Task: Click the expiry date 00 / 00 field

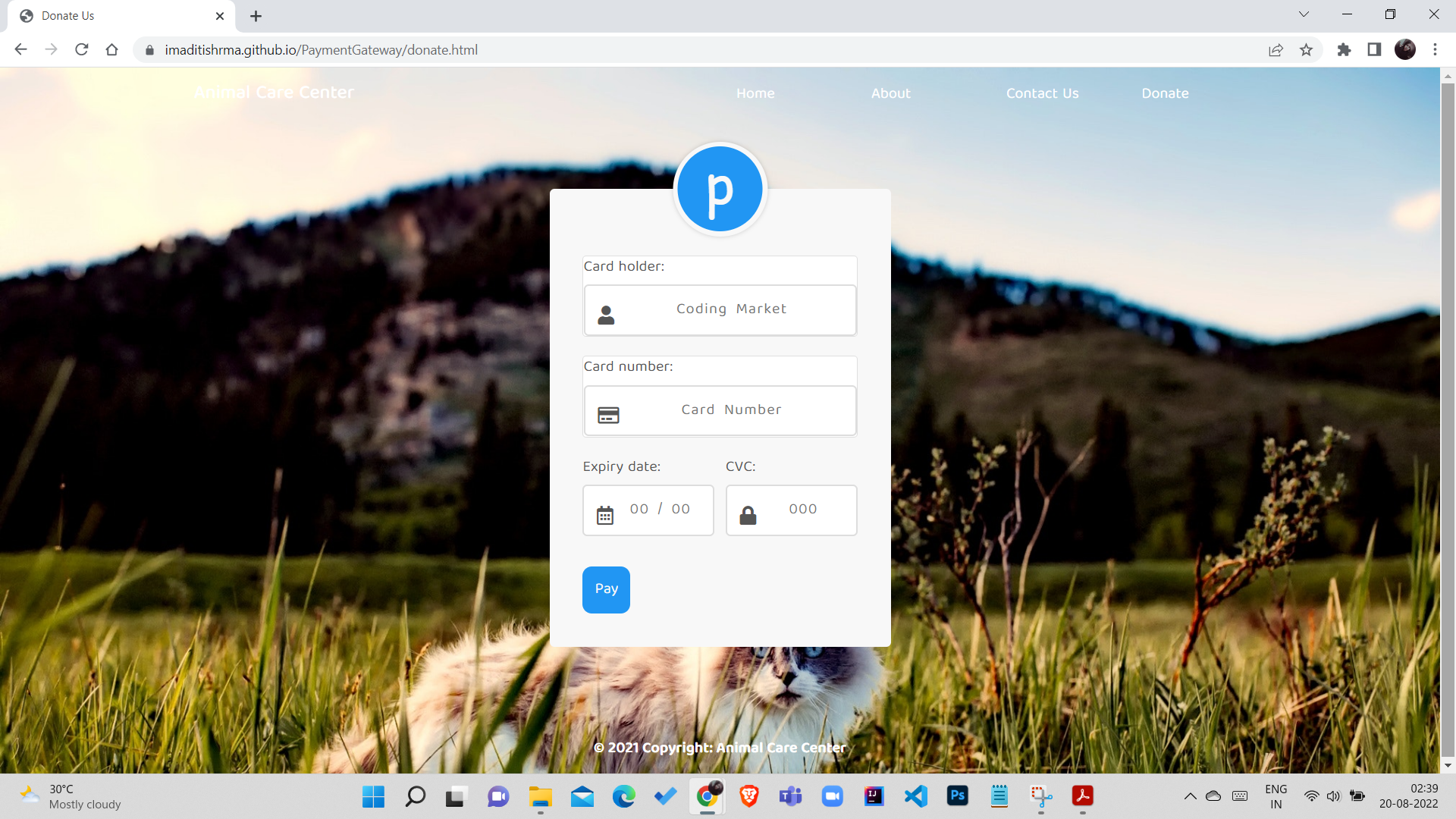Action: click(648, 510)
